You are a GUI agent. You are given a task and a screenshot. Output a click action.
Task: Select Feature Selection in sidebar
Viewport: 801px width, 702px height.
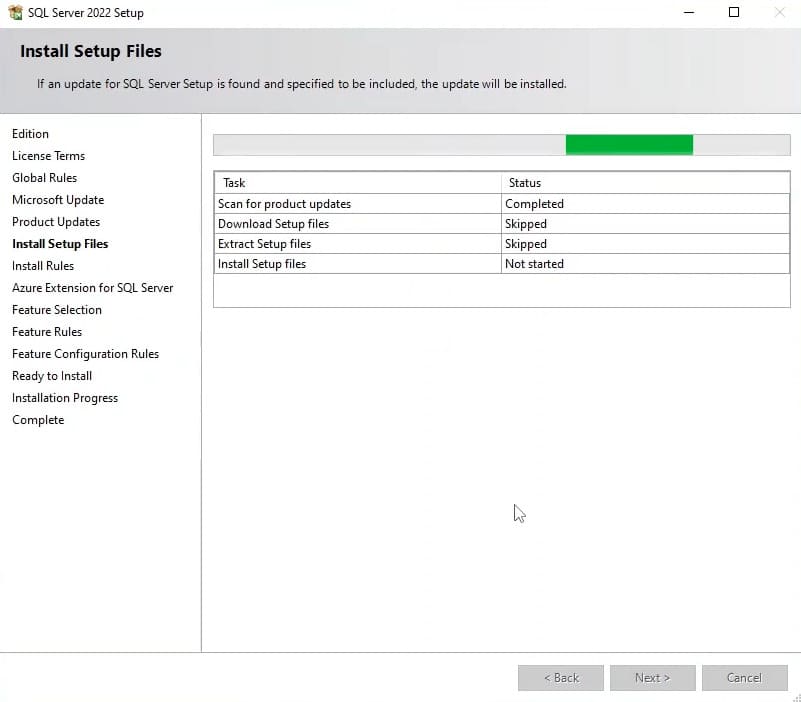(57, 310)
